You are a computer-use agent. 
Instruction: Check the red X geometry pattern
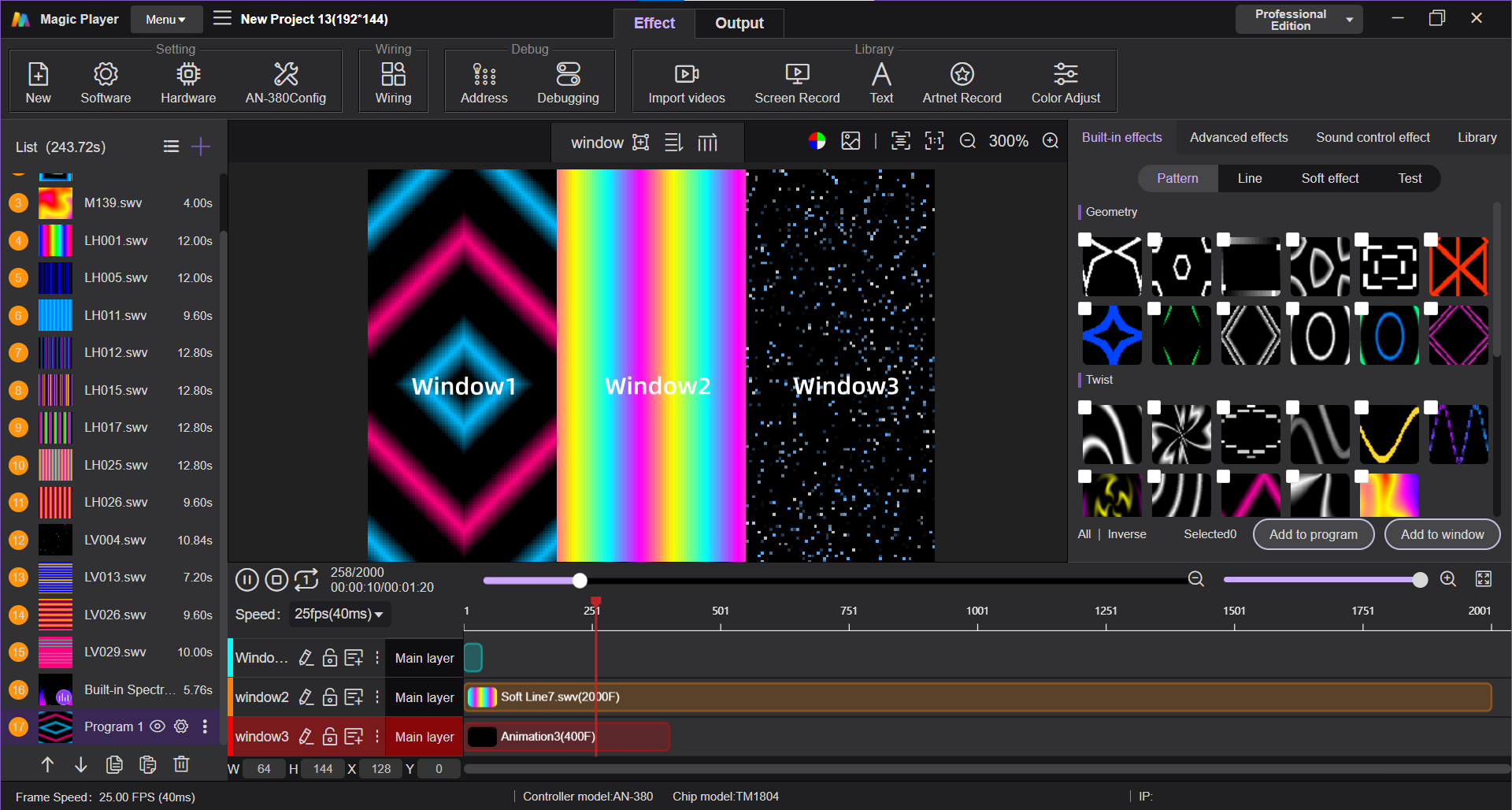pos(1431,240)
